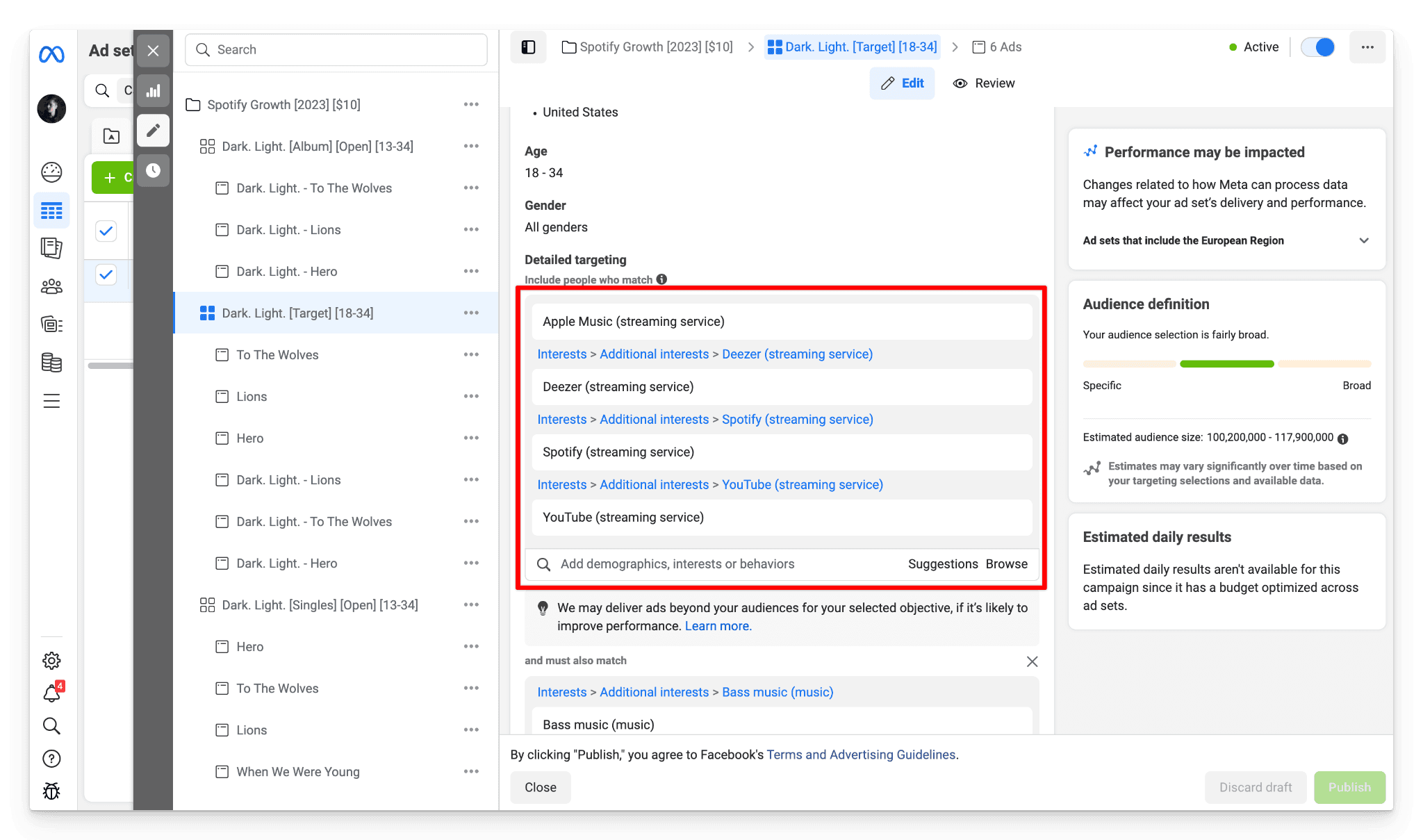Click the bug report icon
Screen dimensions: 1423x840
coord(51,791)
